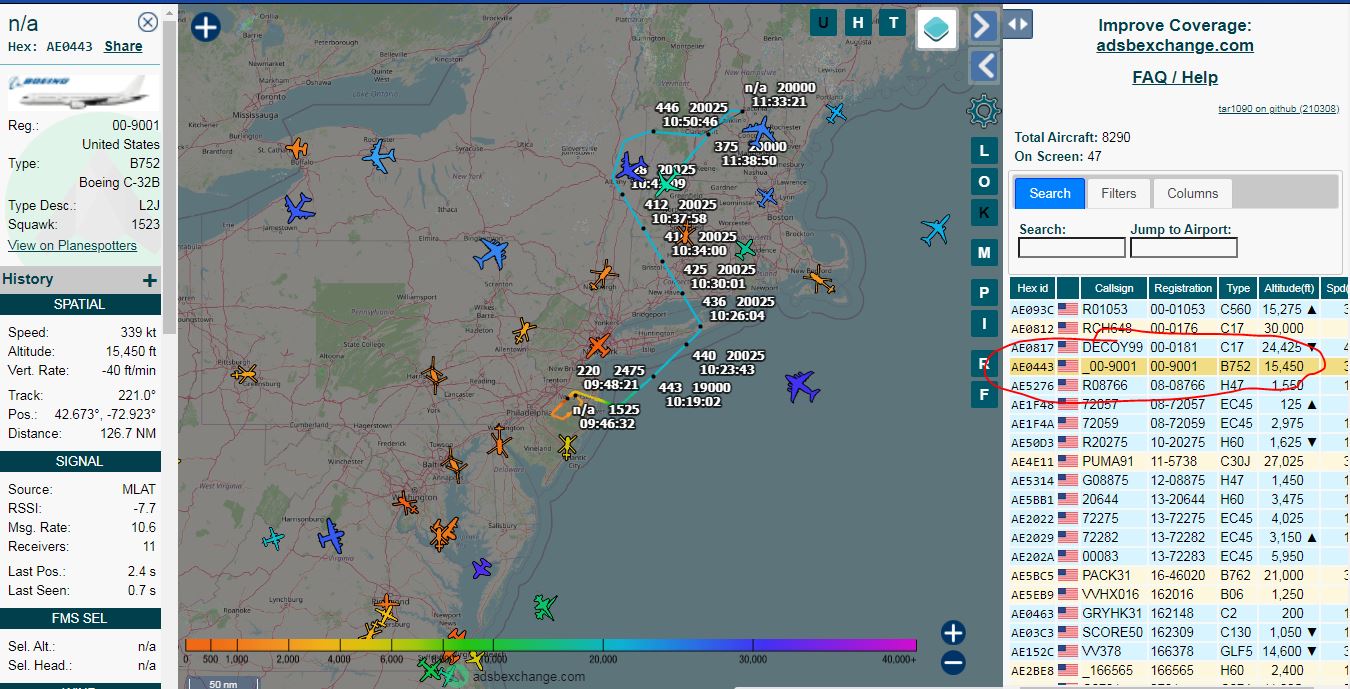1350x689 pixels.
Task: Select the VV378 aircraft row
Action: (x=1179, y=651)
